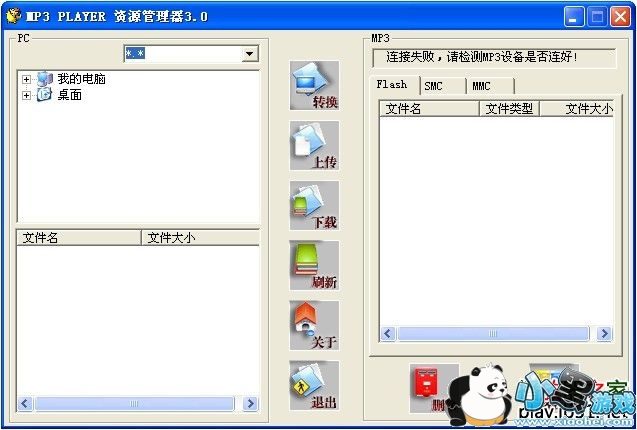The height and width of the screenshot is (430, 637).
Task: Switch to the Flash tab
Action: pos(395,85)
